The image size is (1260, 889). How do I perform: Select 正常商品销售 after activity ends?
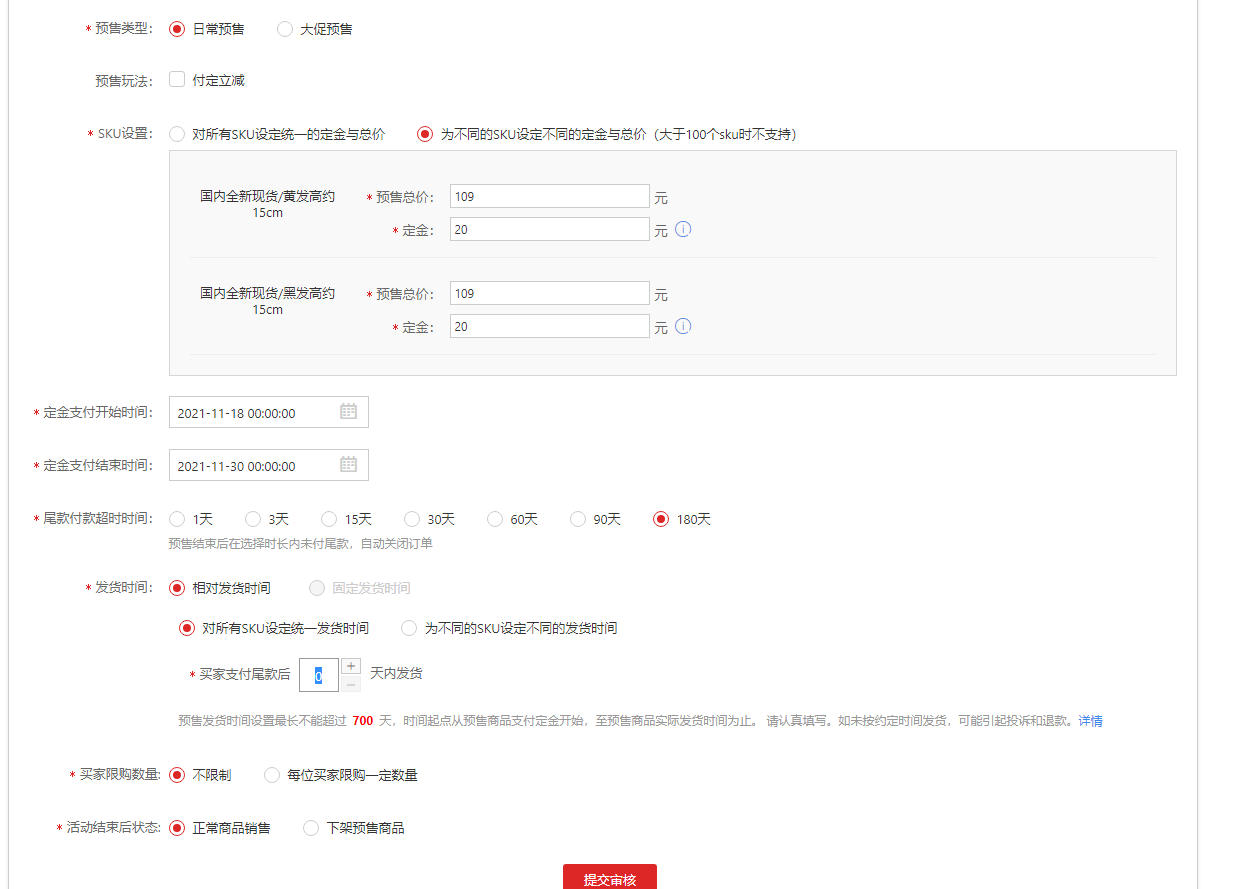[177, 827]
